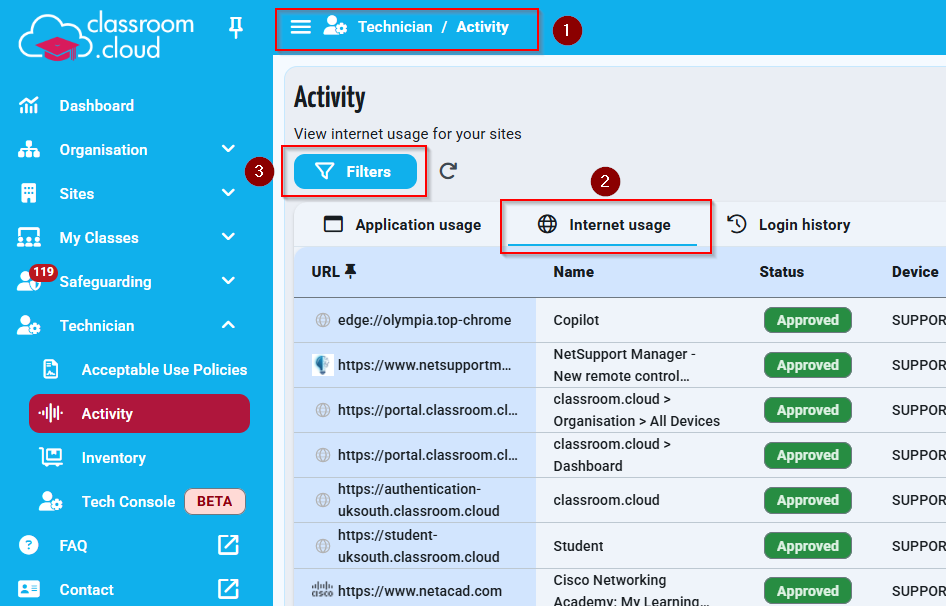The height and width of the screenshot is (606, 946).
Task: Click globe icon on edge://olympia.top-chrome row
Action: (x=323, y=320)
